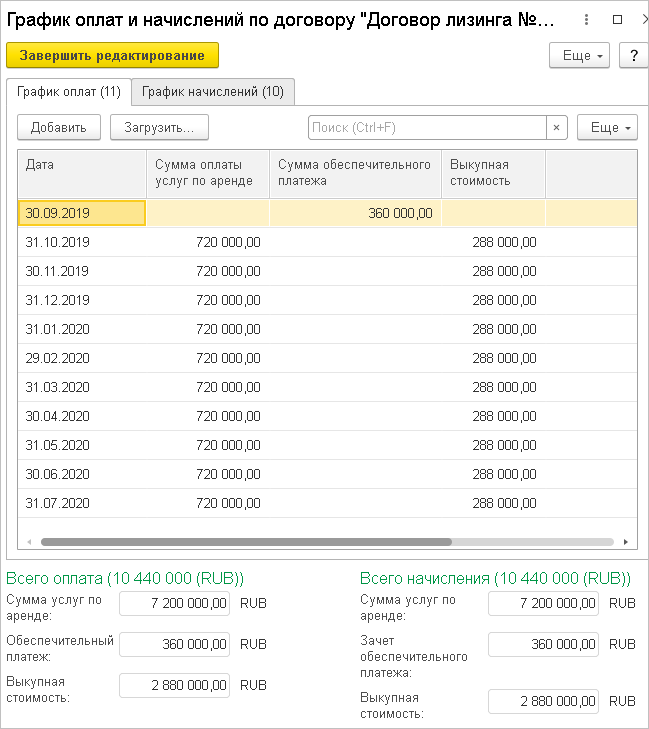Click right arrow of horizontal scrollbar
Screen dimensions: 649x729
tap(626, 542)
